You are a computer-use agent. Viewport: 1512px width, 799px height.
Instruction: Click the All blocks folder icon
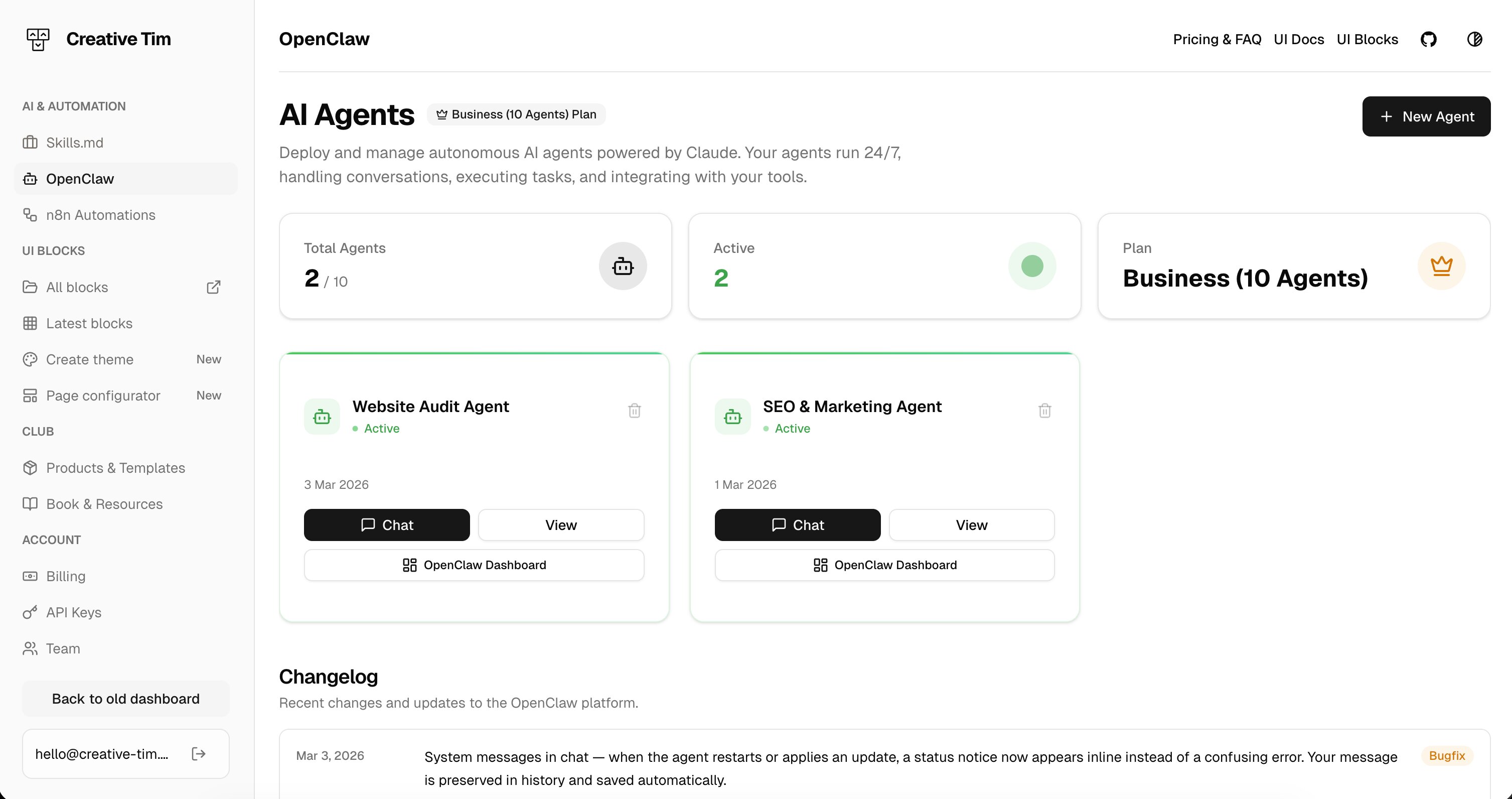point(30,287)
